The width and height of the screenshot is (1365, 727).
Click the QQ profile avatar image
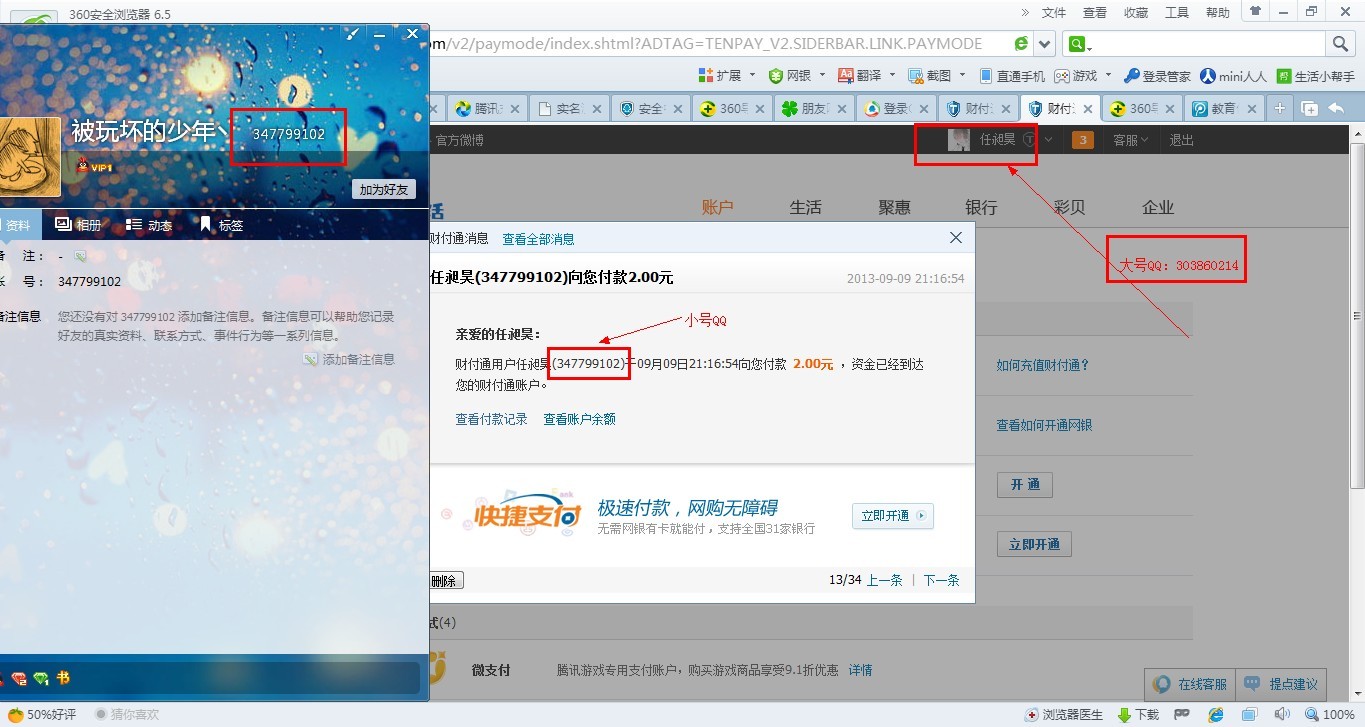click(x=30, y=157)
